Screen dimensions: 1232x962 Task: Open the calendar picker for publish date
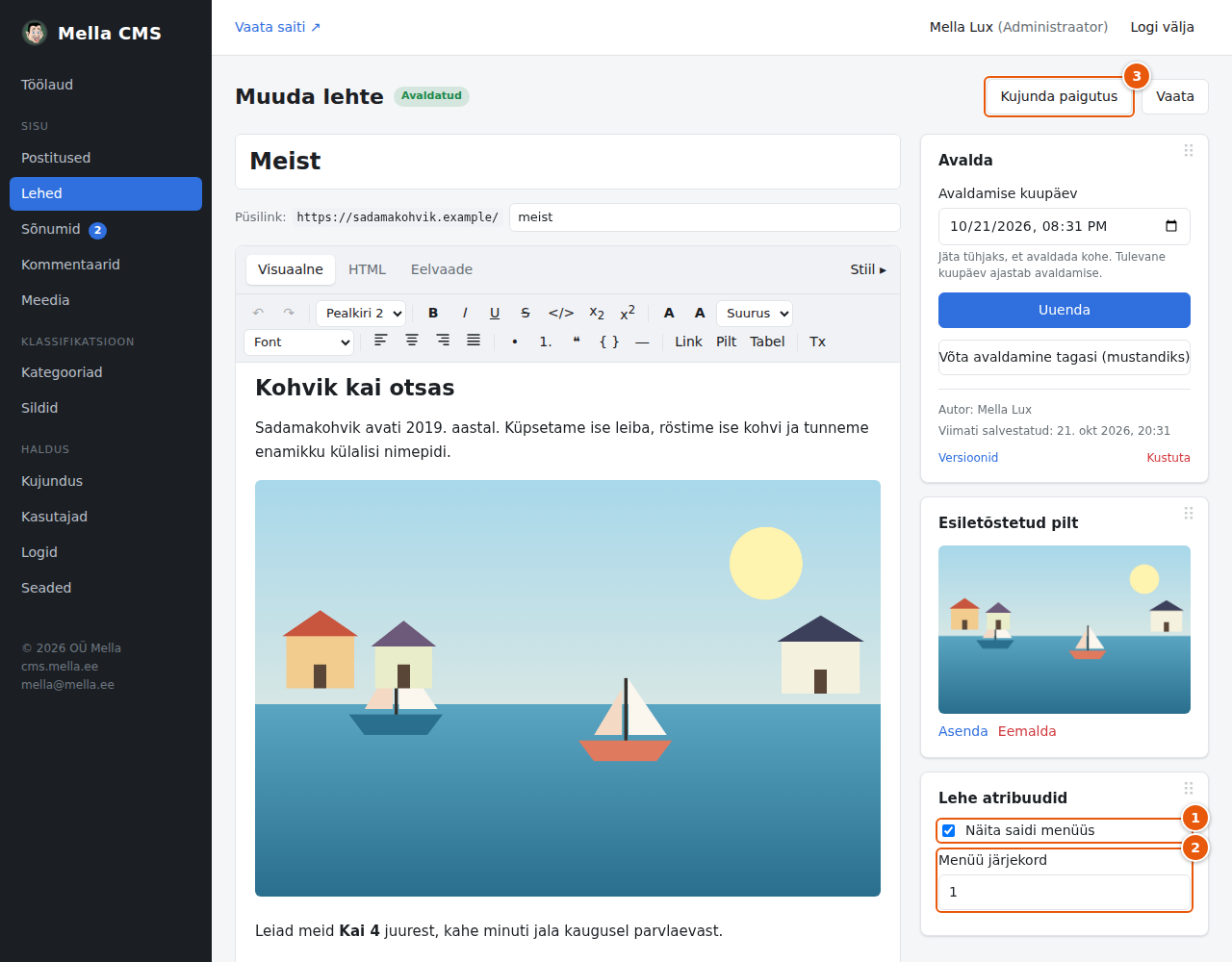1171,226
